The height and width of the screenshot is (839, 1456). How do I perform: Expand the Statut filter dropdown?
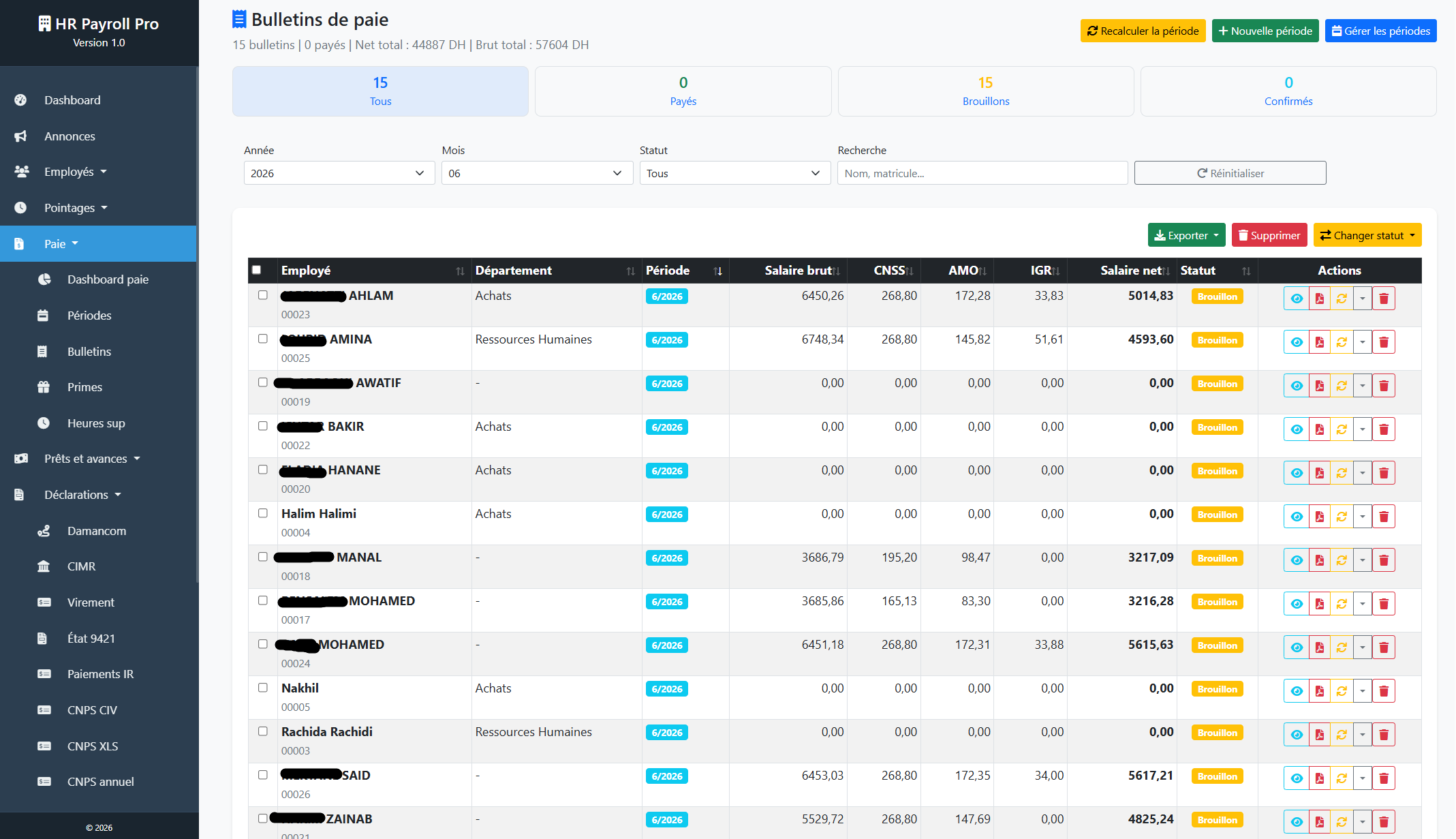[734, 173]
